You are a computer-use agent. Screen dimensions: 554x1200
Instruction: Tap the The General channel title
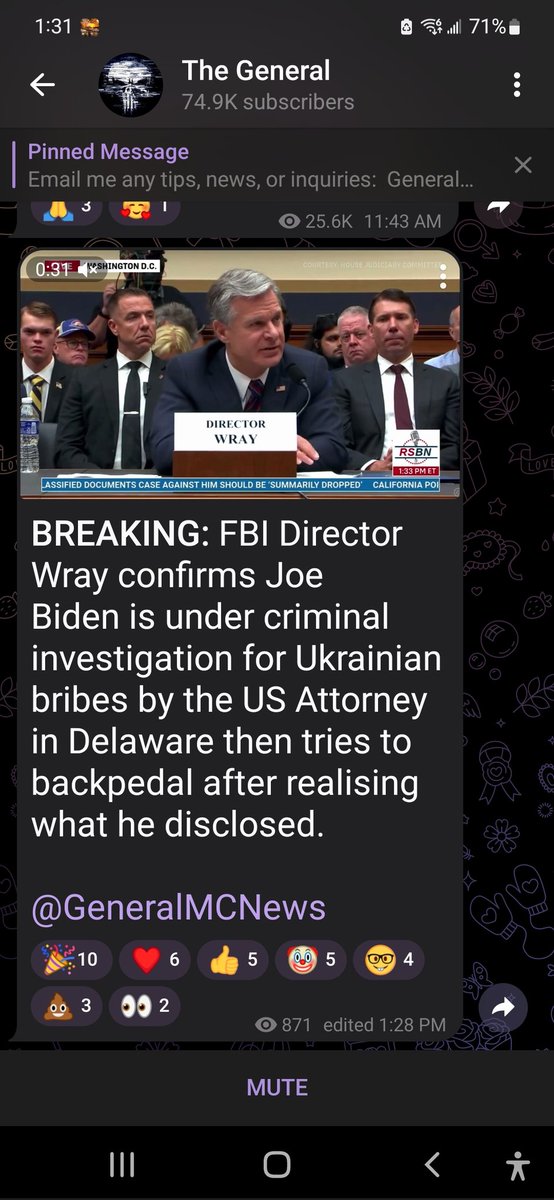coord(256,71)
